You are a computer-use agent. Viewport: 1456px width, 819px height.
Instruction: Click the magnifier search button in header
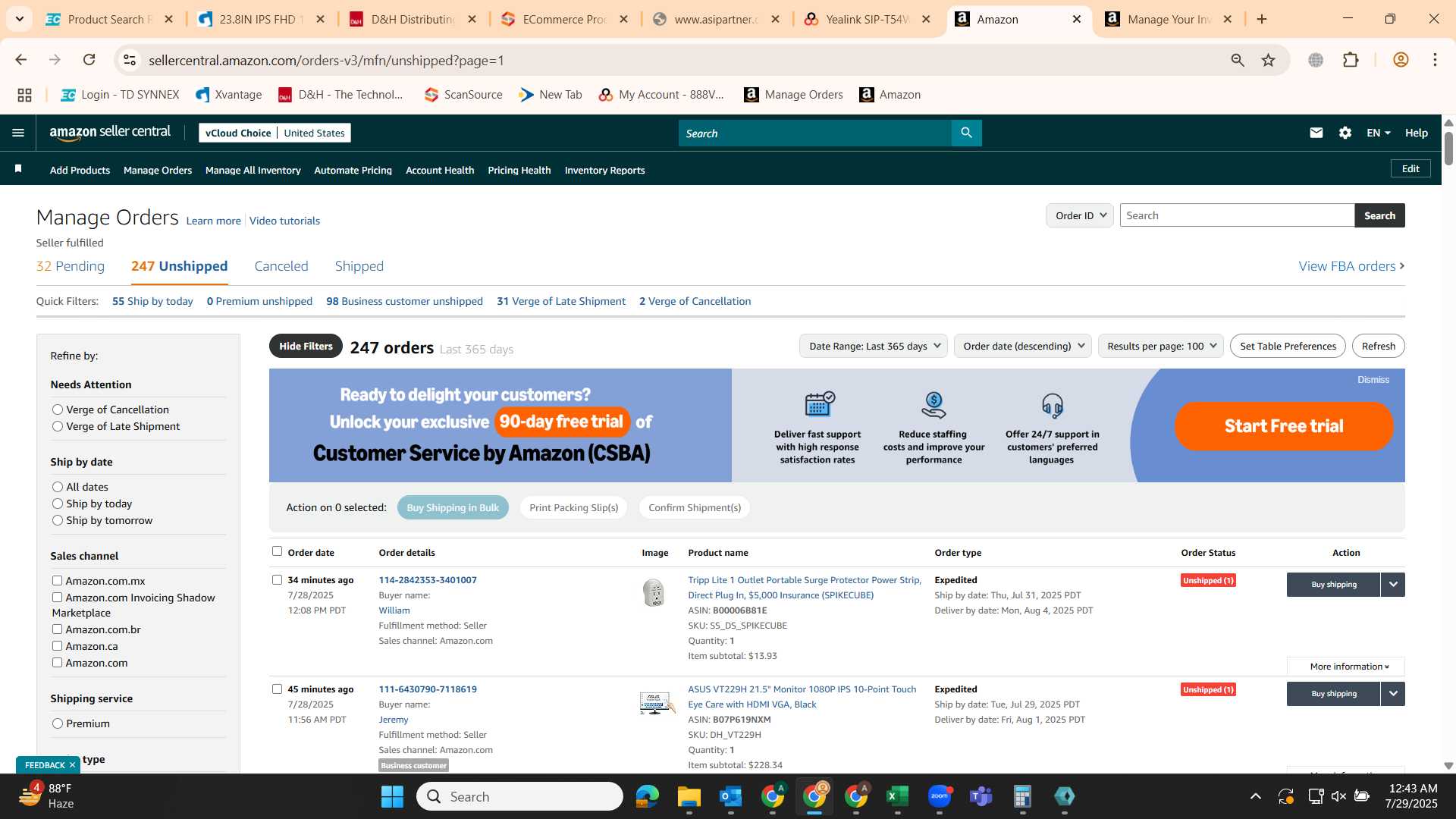tap(966, 133)
